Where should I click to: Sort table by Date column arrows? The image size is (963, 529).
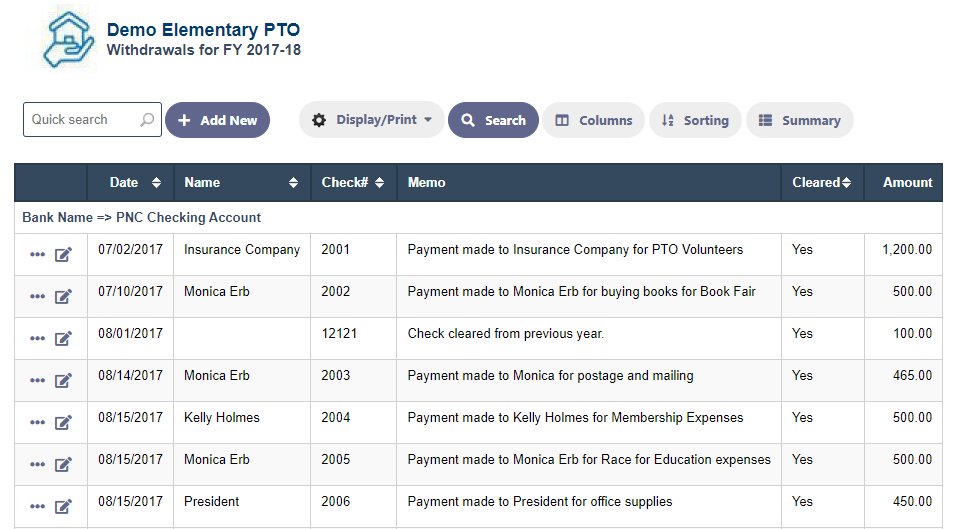(157, 182)
